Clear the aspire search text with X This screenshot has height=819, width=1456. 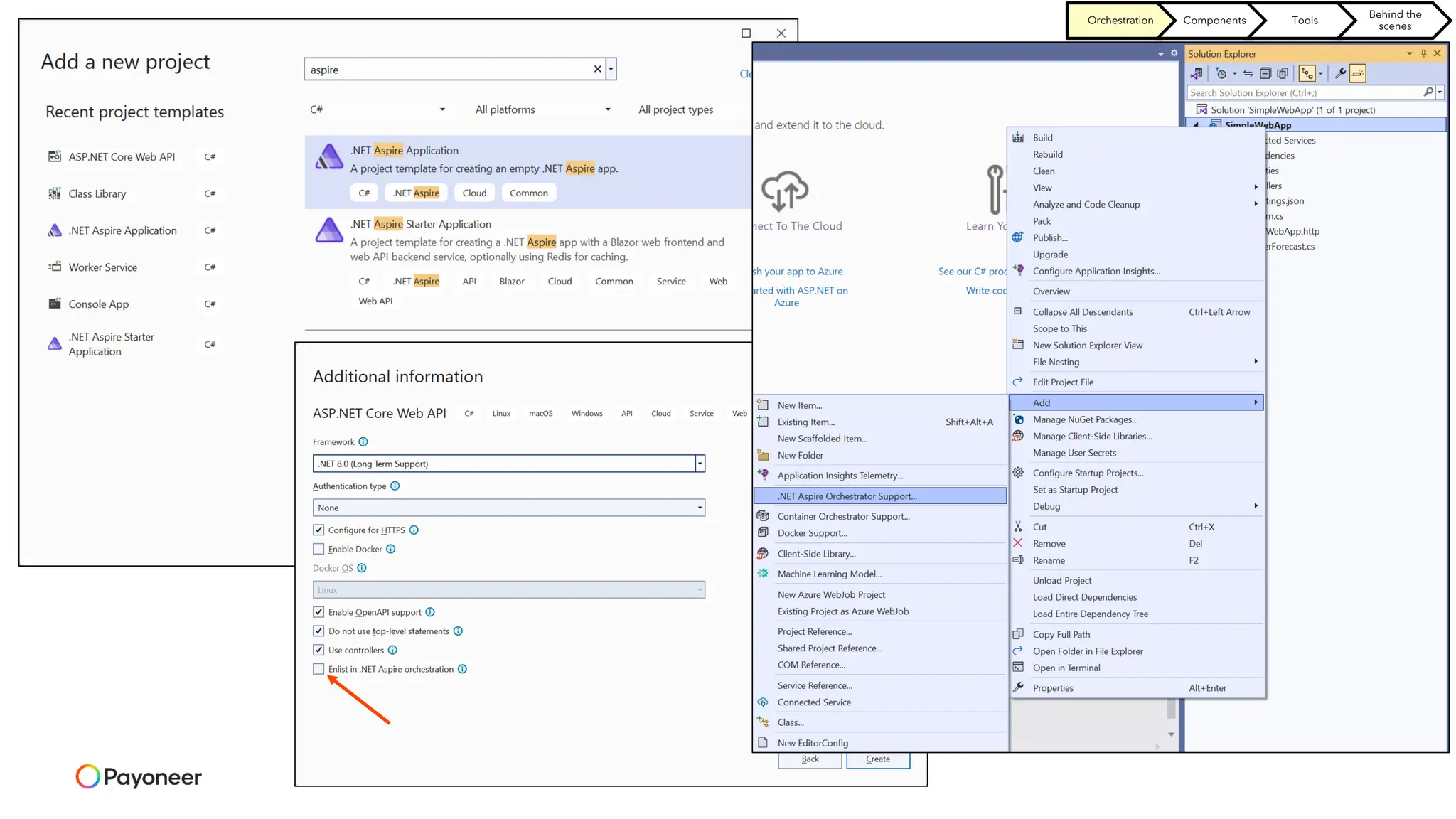click(598, 70)
